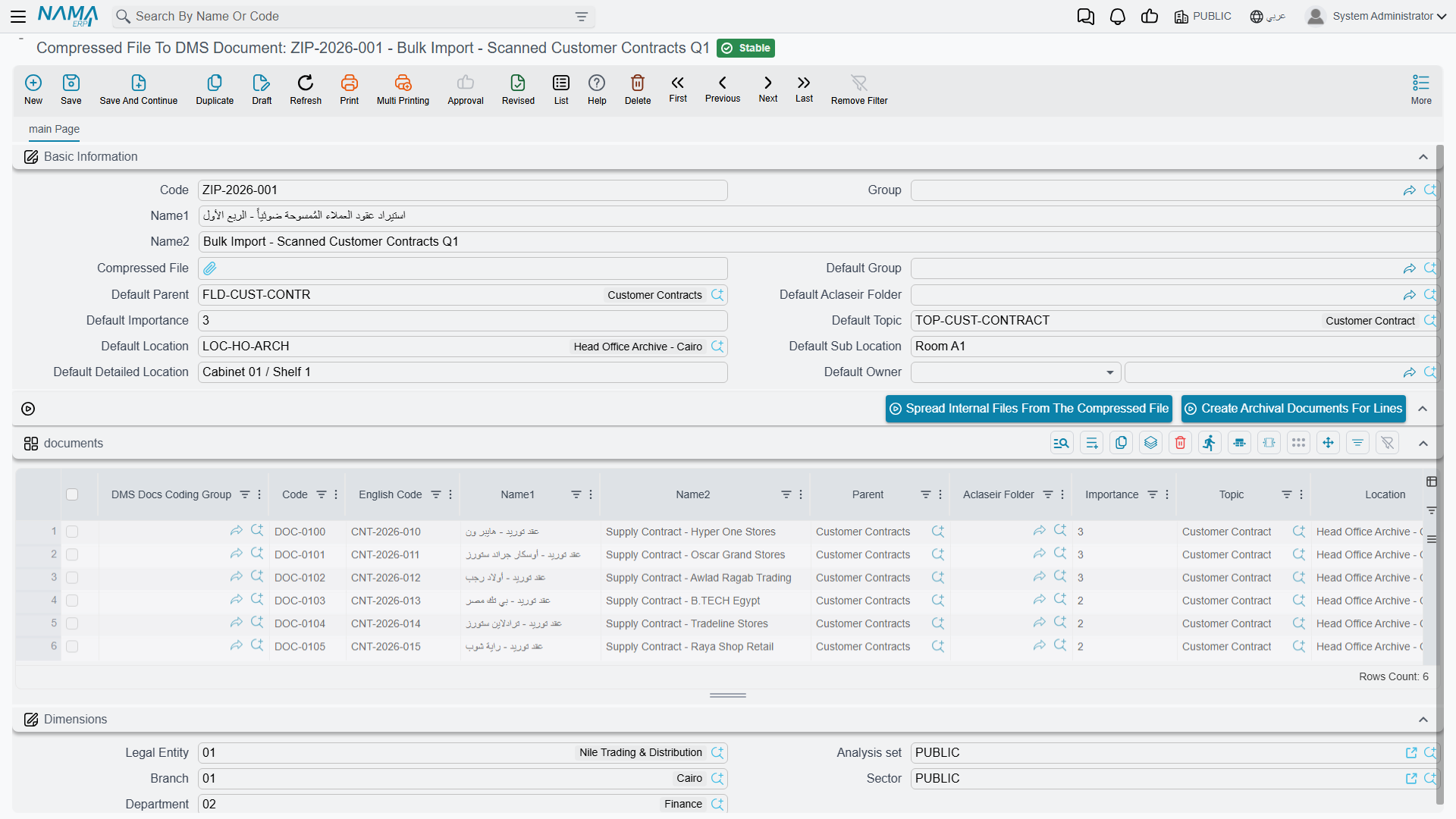Collapse the documents section
1456x819 pixels.
tap(1423, 444)
